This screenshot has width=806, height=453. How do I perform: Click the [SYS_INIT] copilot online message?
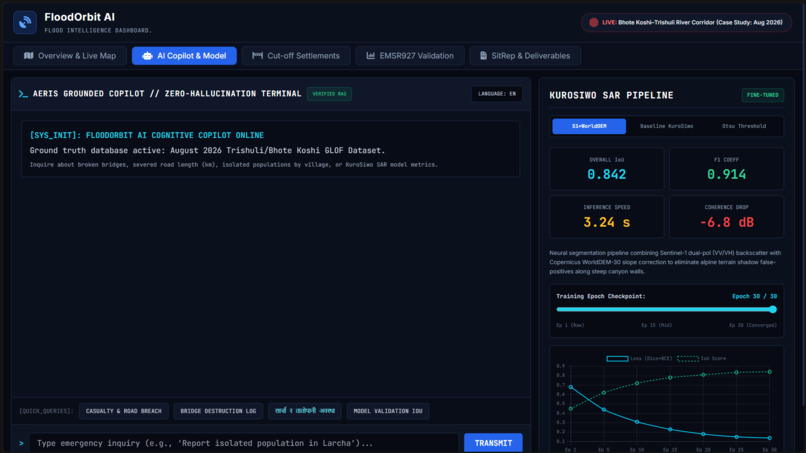[146, 135]
